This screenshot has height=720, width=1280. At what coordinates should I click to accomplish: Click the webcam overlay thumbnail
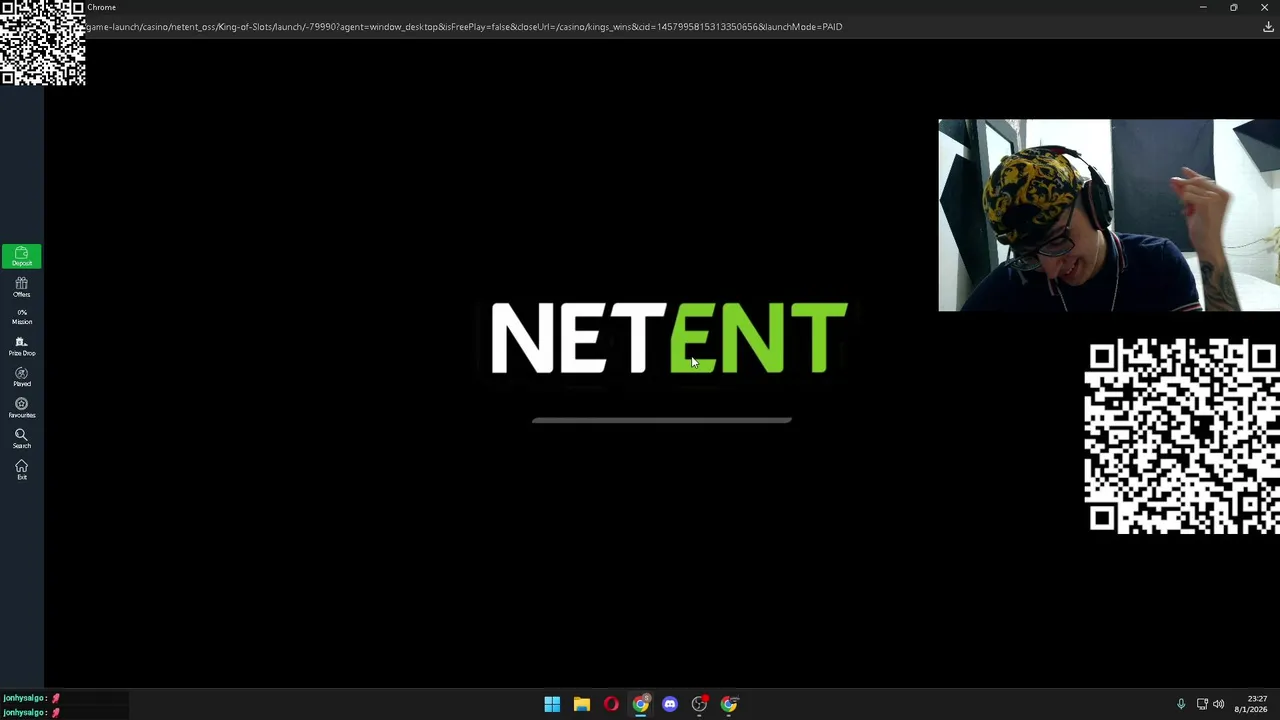point(1109,215)
